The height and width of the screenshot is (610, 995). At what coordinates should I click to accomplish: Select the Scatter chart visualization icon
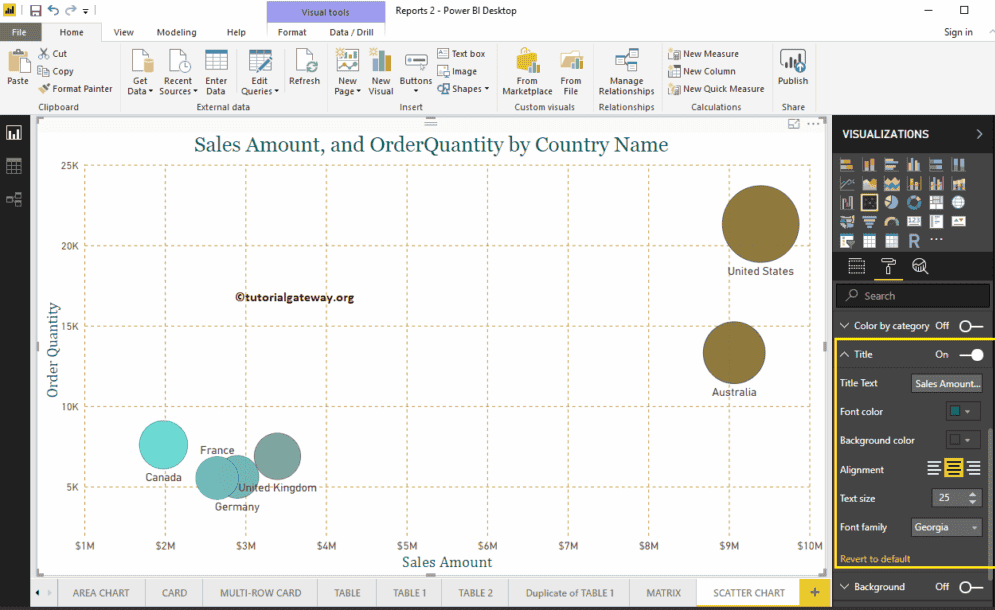(869, 202)
